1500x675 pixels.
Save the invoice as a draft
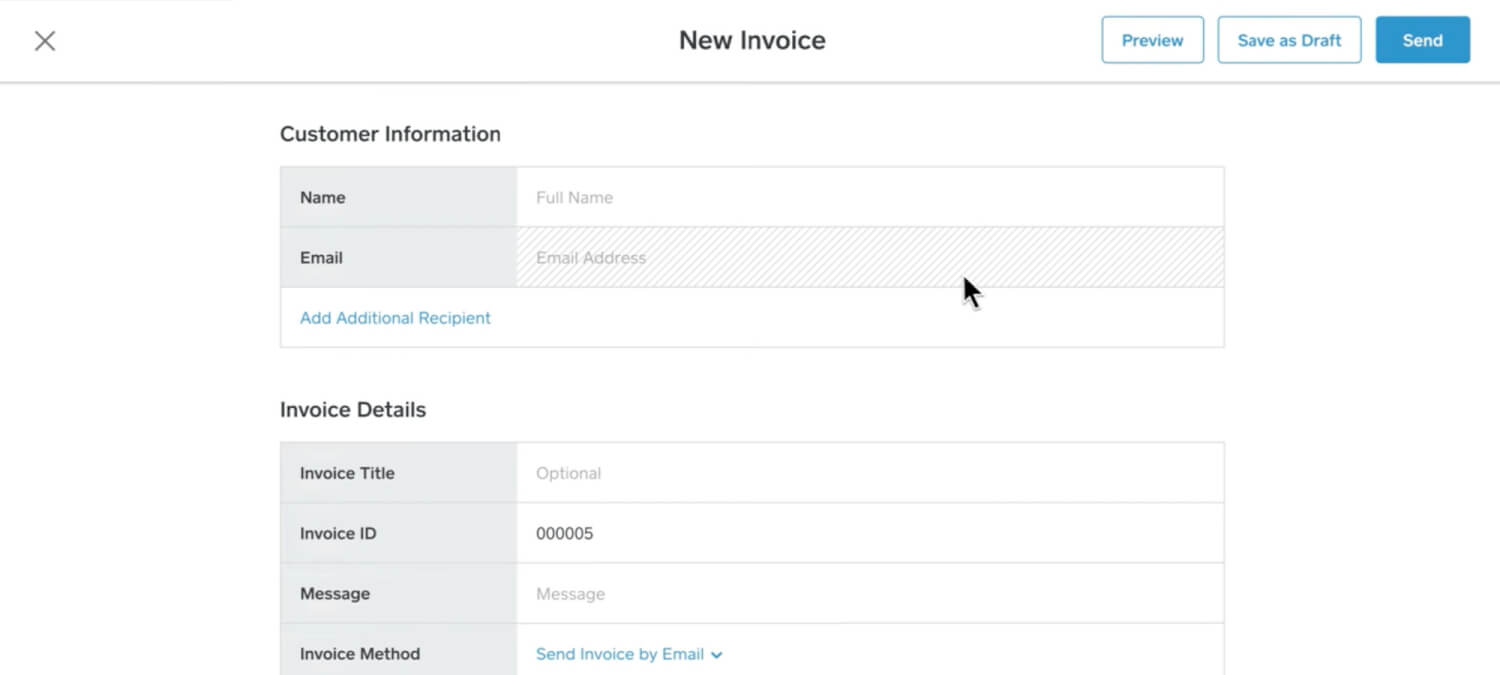tap(1289, 40)
